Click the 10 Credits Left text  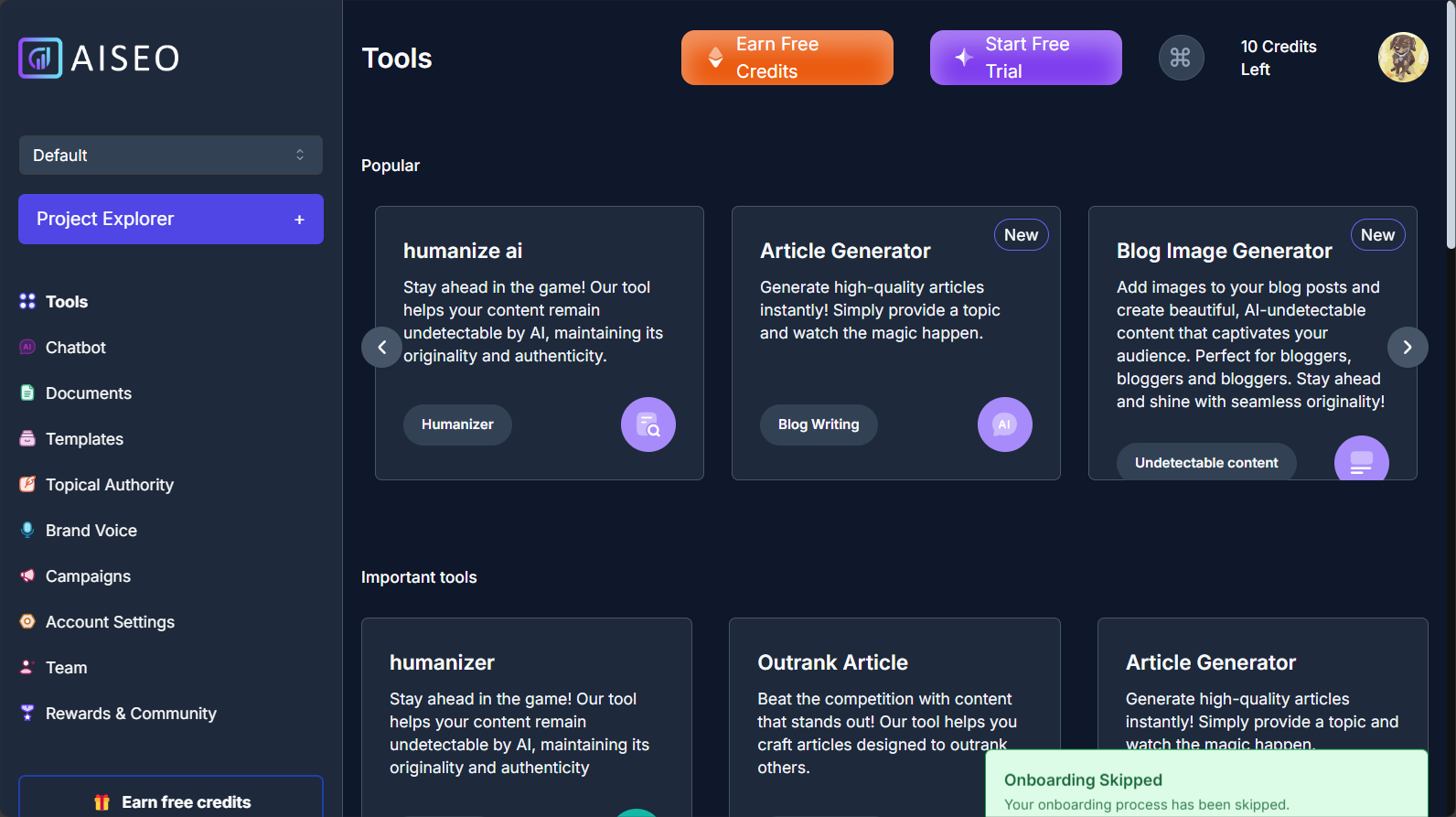click(x=1278, y=58)
